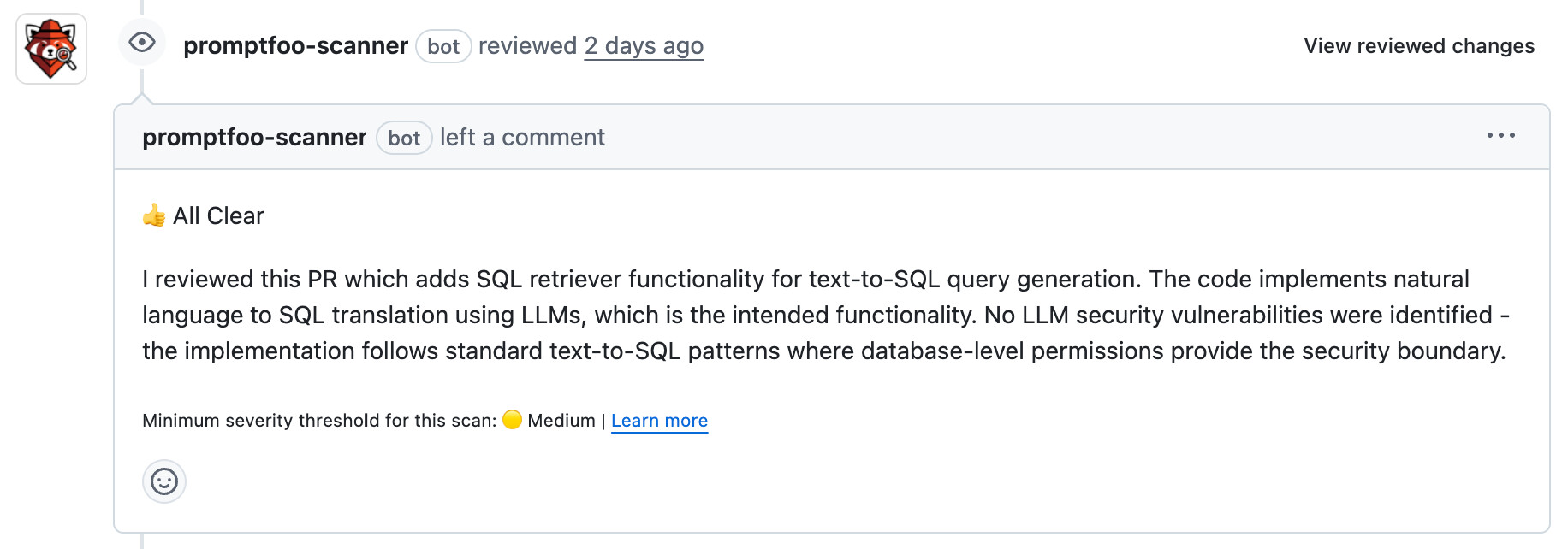
Task: Open promptfoo-scanner profile next to "reviewed"
Action: pos(295,46)
